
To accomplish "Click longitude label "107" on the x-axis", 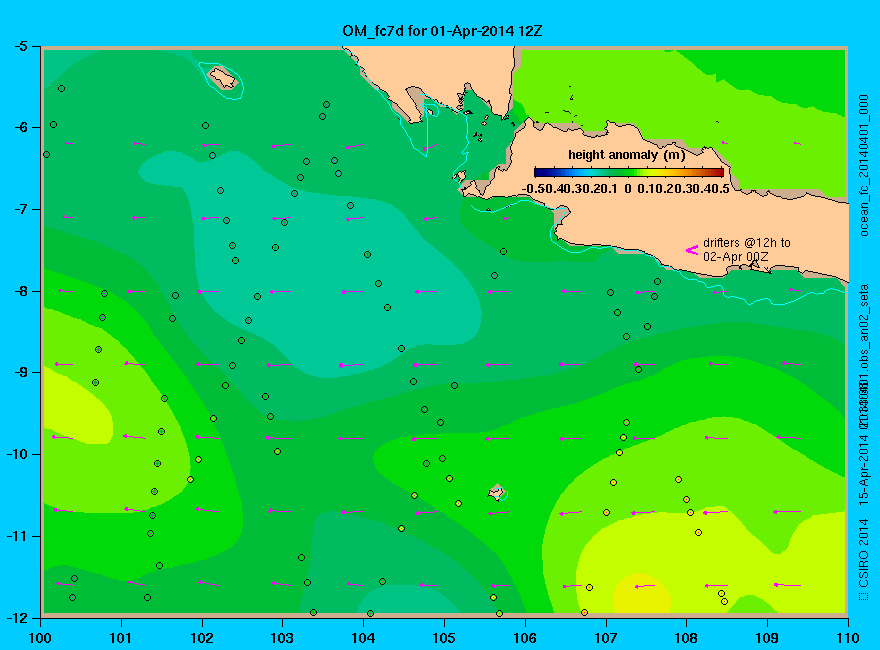I will point(606,638).
